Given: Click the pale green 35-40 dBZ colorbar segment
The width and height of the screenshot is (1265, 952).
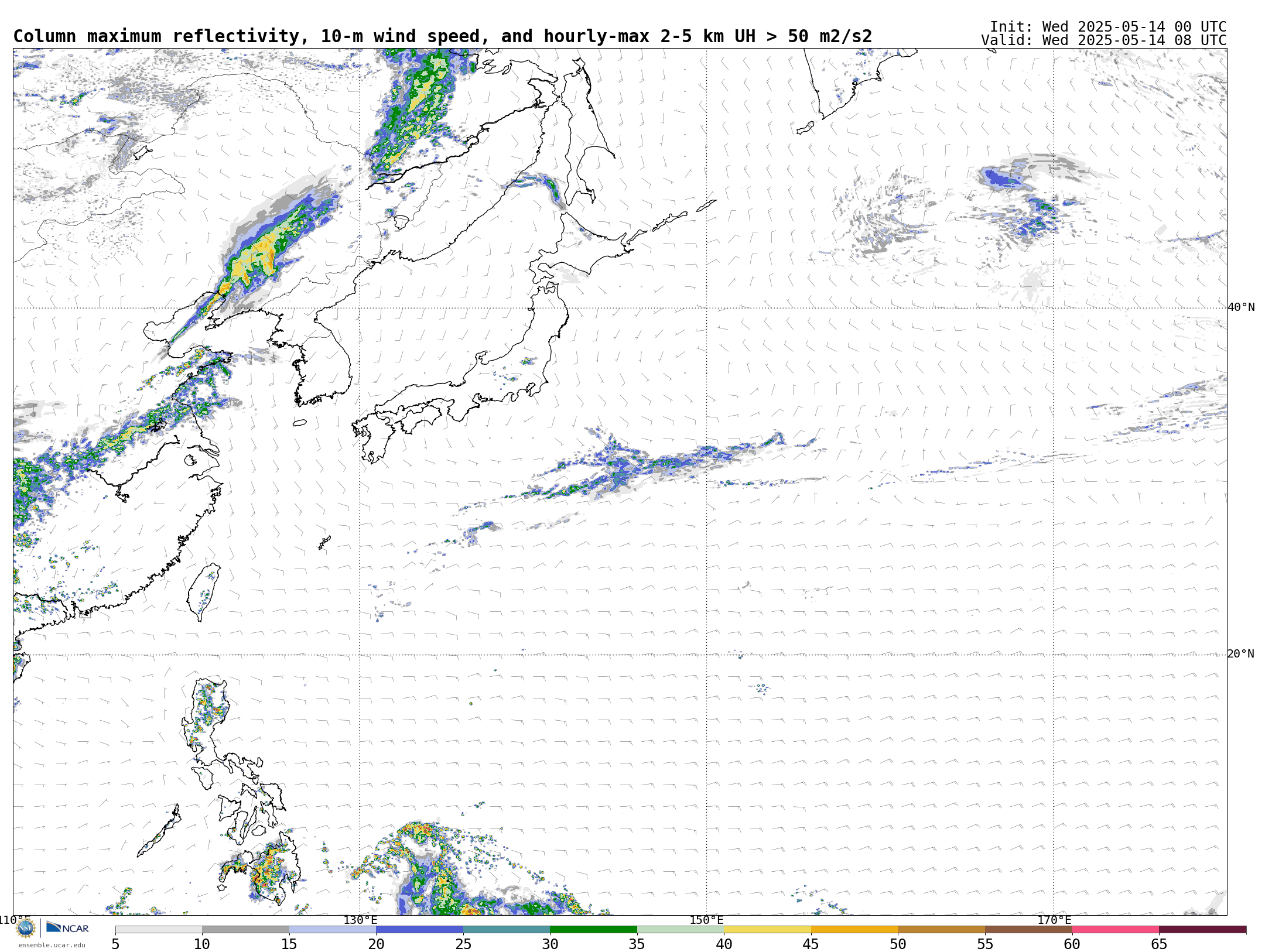Looking at the screenshot, I should [x=681, y=930].
